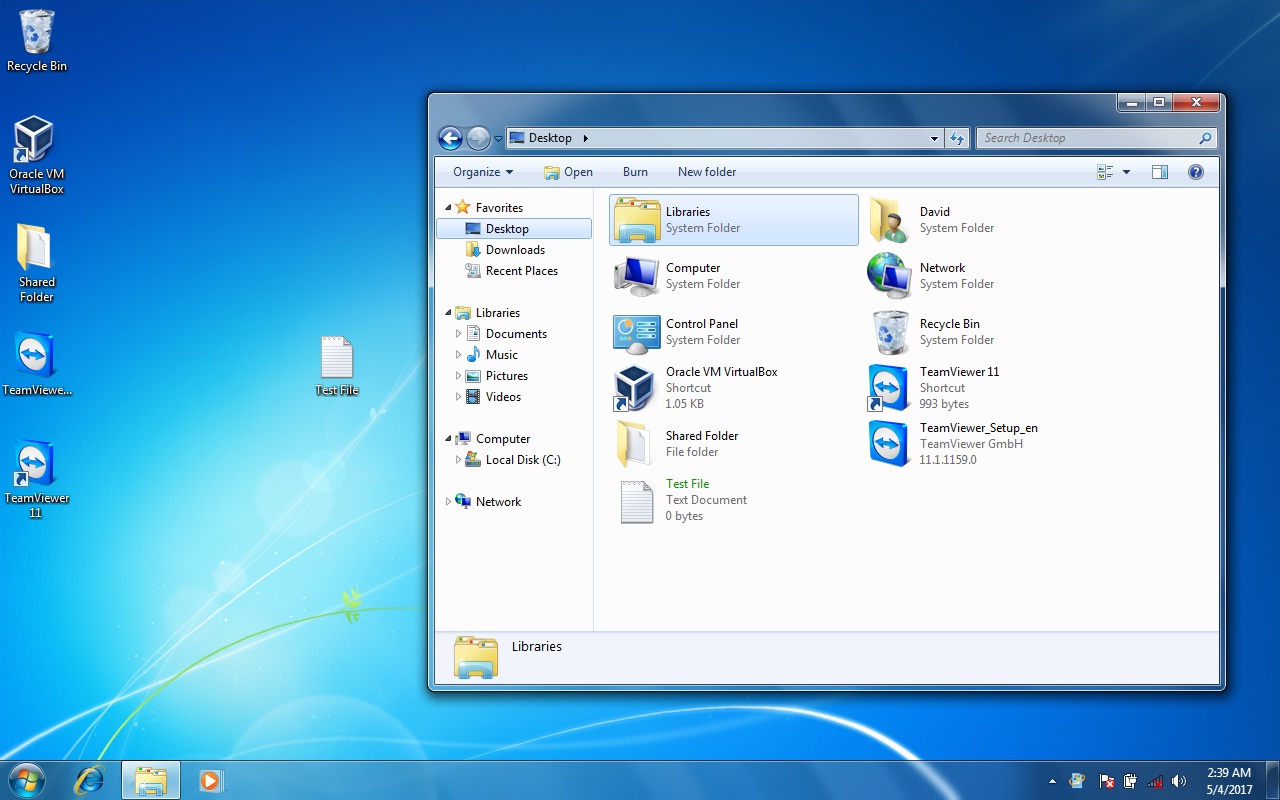Click the Libraries preview icon in the details pane
Screen dimensions: 1280x800
click(x=475, y=657)
